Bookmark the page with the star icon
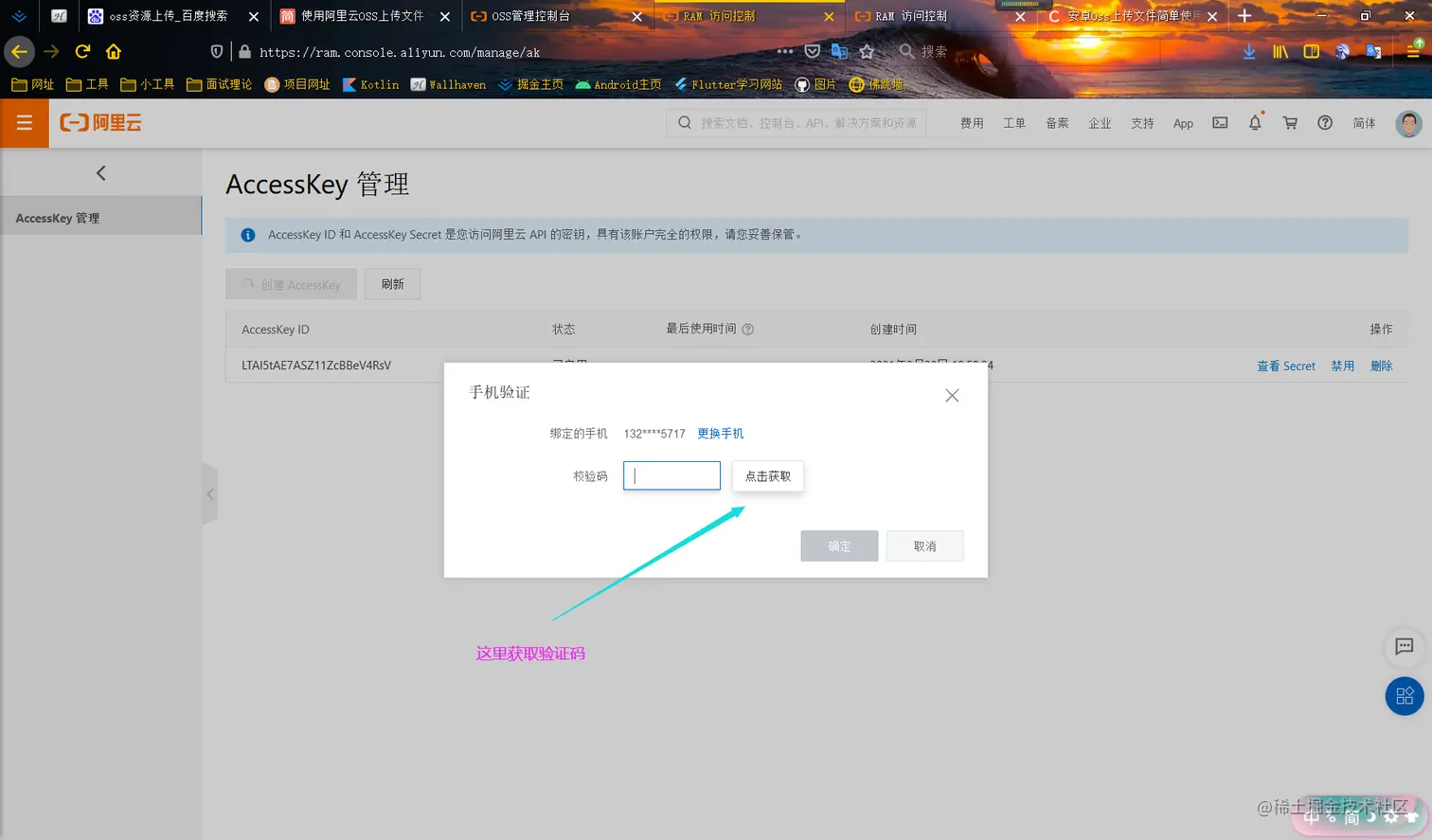Image resolution: width=1432 pixels, height=840 pixels. point(868,52)
